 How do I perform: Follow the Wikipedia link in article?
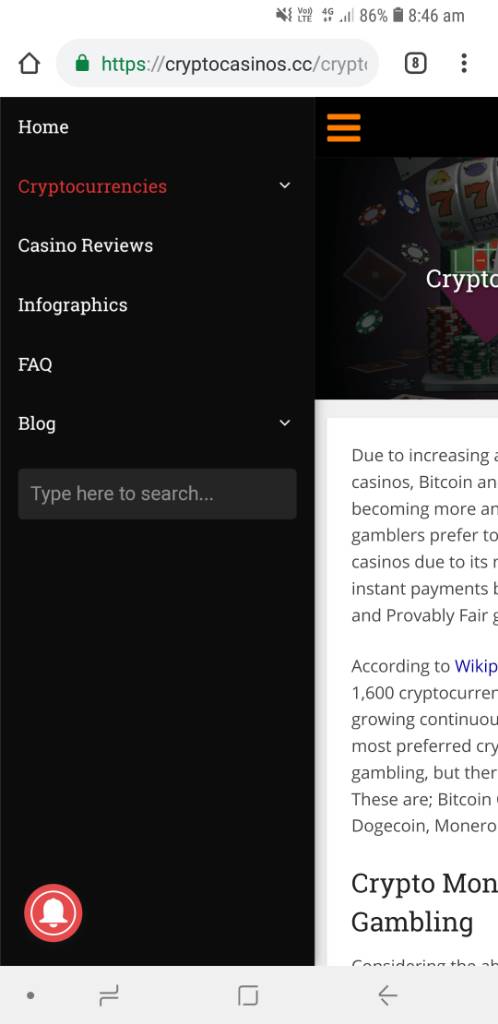[x=476, y=666]
